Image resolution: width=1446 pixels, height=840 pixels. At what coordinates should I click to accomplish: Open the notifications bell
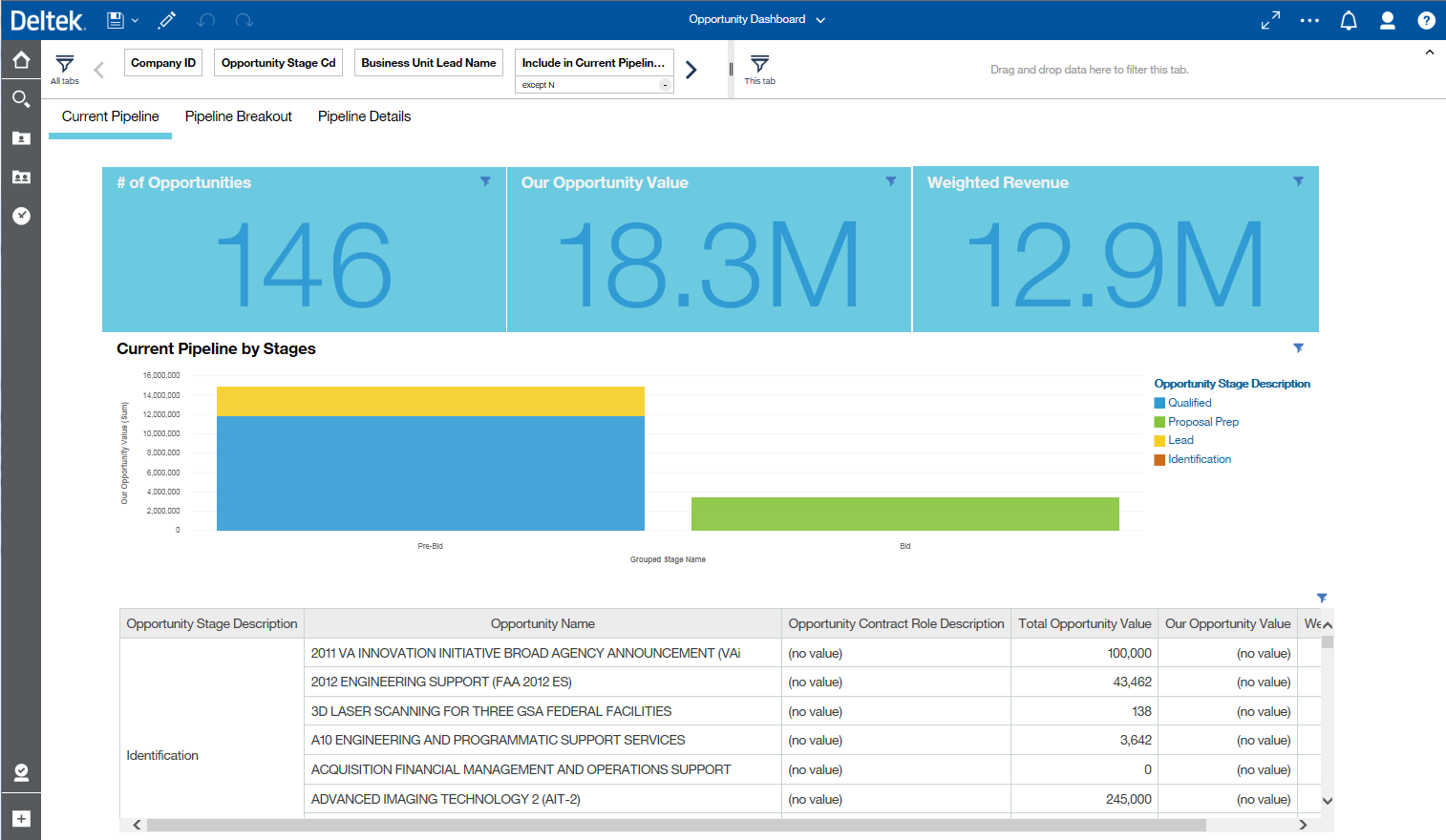click(1349, 20)
